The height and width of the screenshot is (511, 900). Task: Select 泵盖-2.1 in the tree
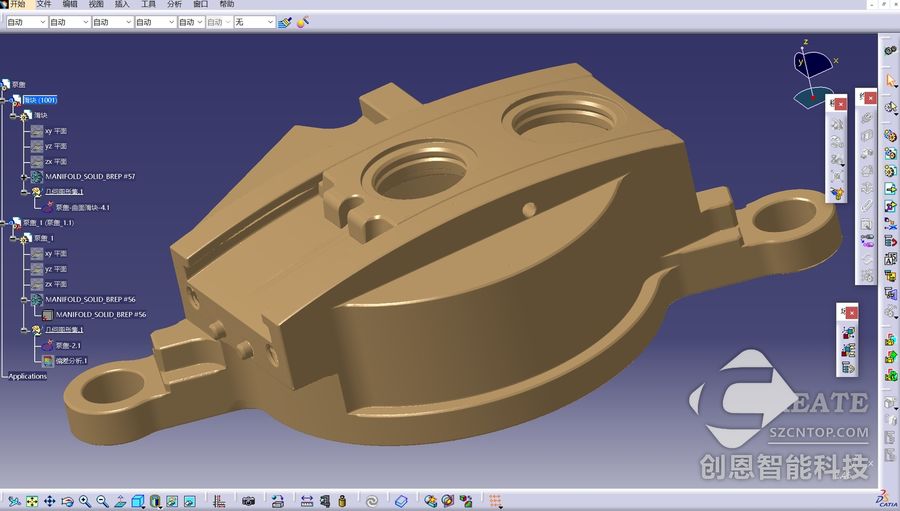pyautogui.click(x=68, y=346)
